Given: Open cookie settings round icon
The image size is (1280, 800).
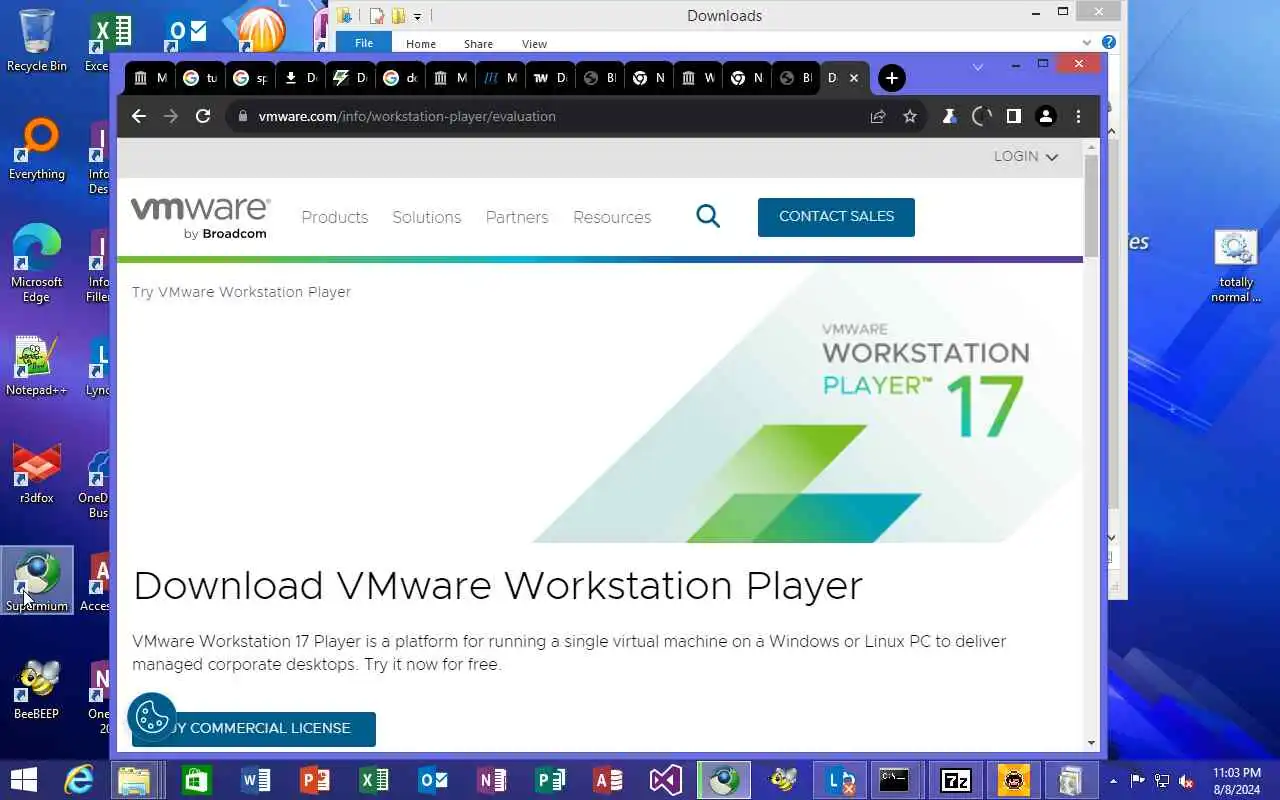Looking at the screenshot, I should pos(152,717).
